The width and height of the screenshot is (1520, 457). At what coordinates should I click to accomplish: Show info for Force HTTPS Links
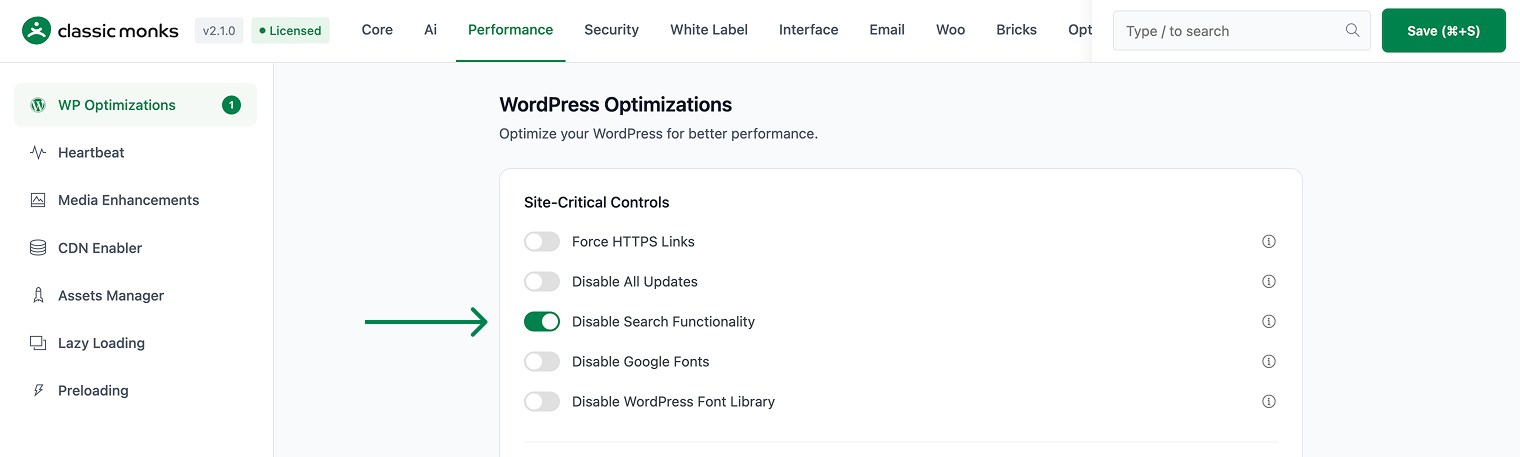tap(1269, 242)
